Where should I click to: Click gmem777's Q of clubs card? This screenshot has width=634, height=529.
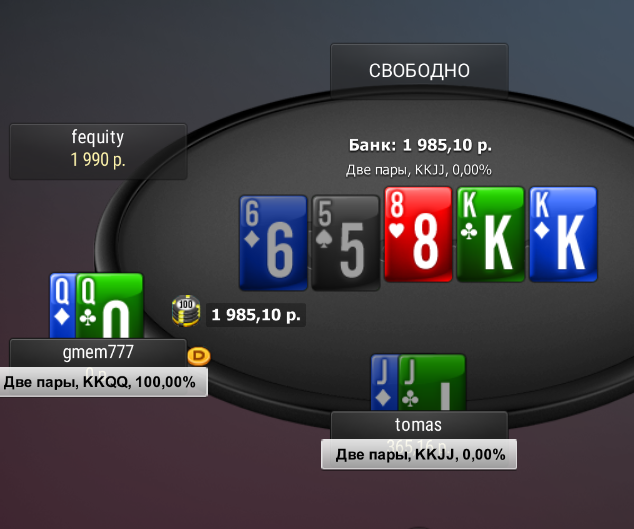[110, 306]
